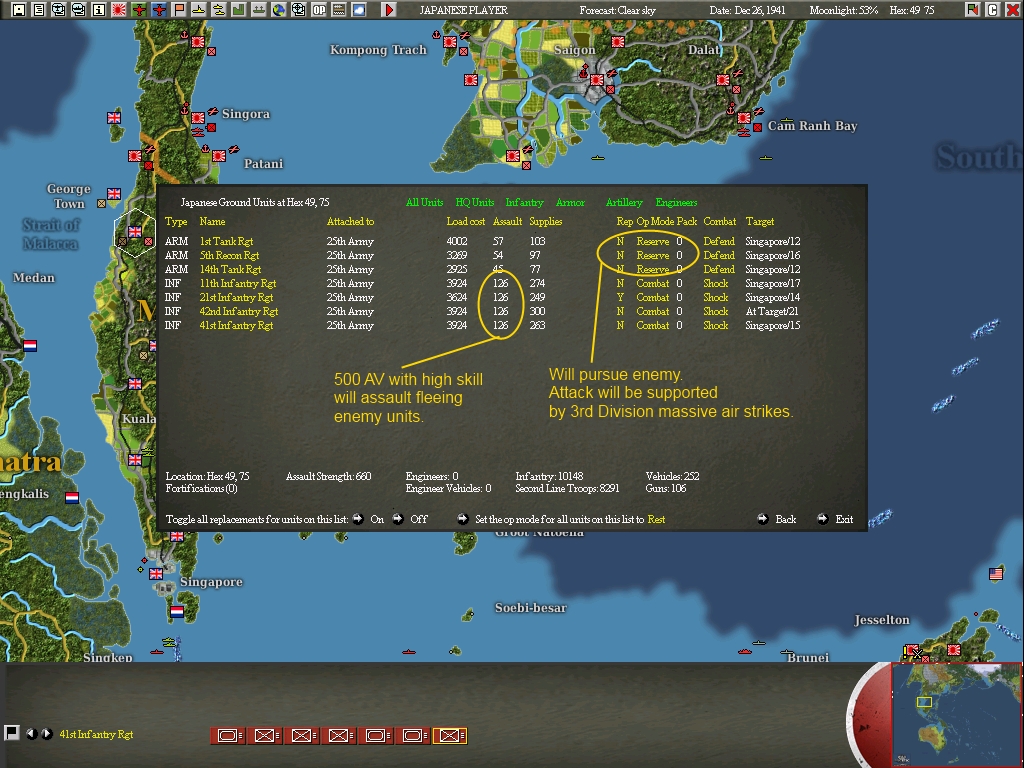Toggle replacements 'N' for 11th Infantry Rgt
Image resolution: width=1024 pixels, height=768 pixels.
[620, 283]
